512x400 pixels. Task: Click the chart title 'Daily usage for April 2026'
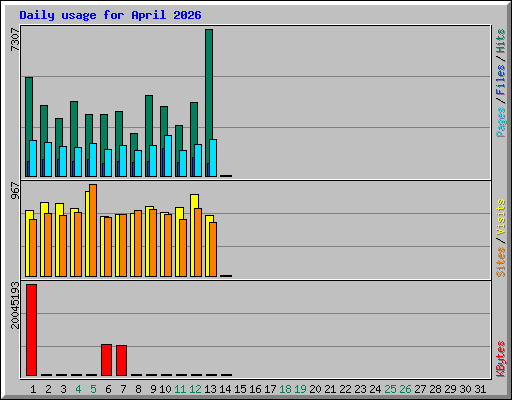click(110, 15)
